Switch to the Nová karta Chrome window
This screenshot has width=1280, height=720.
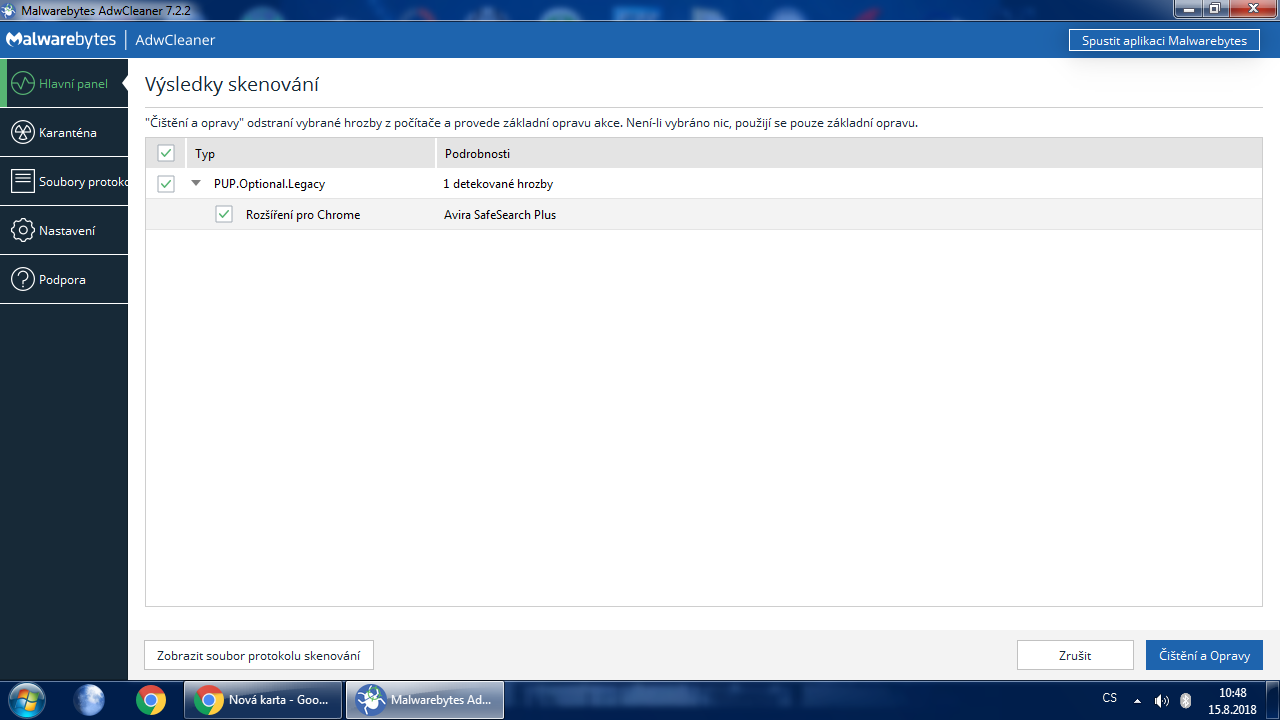[263, 700]
